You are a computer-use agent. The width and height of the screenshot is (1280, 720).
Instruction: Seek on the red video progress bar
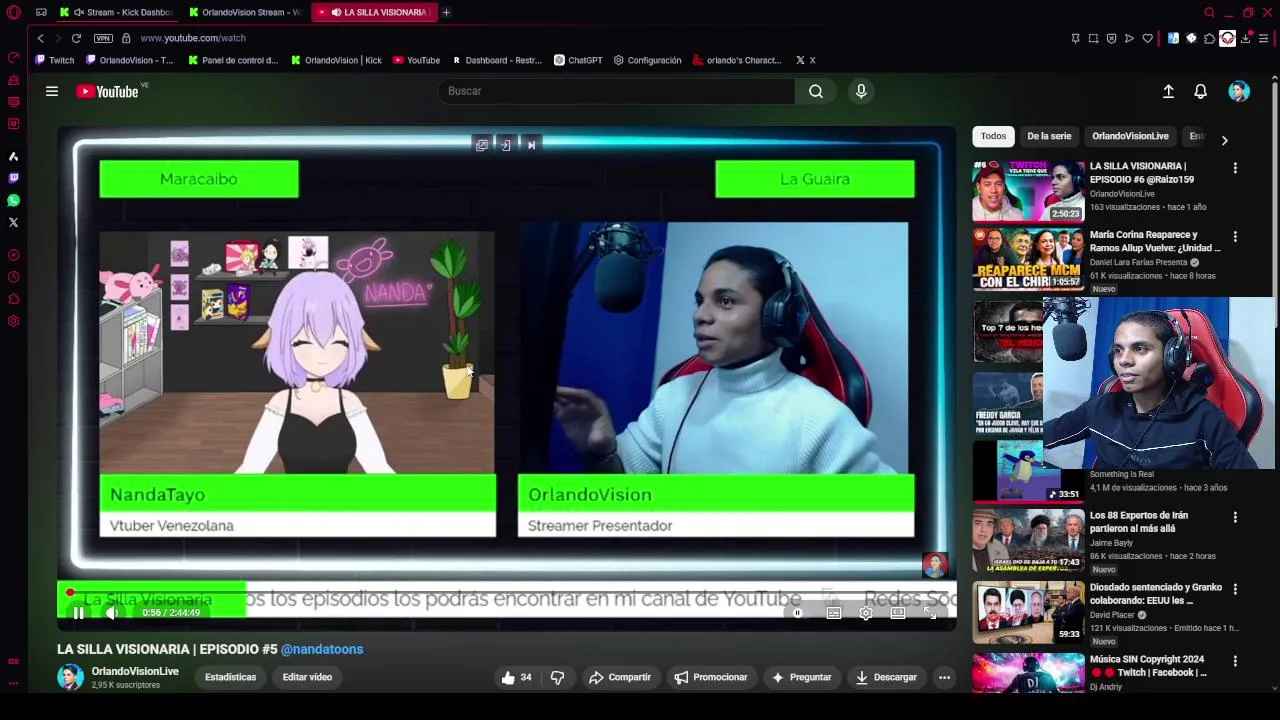pyautogui.click(x=507, y=593)
